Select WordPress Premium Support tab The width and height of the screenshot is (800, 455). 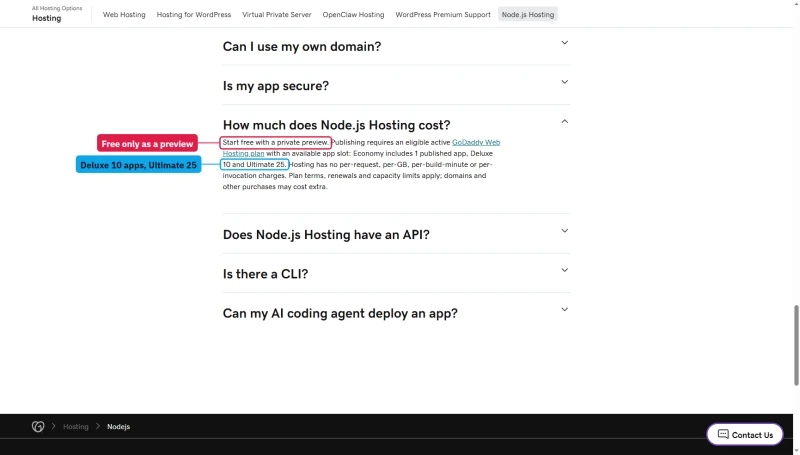(443, 15)
